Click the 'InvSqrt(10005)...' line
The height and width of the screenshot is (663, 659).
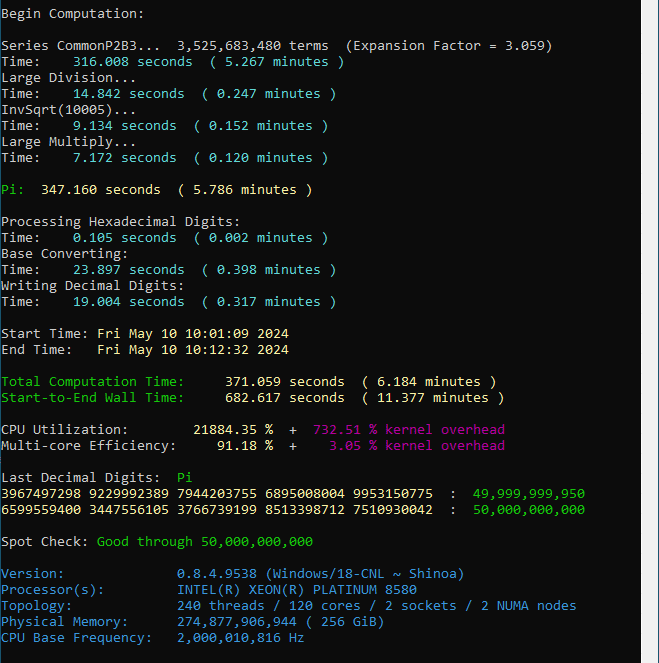tap(68, 110)
